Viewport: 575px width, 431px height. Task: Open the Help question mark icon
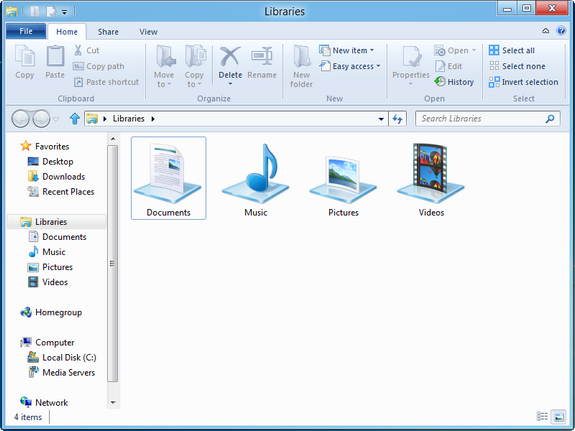561,31
